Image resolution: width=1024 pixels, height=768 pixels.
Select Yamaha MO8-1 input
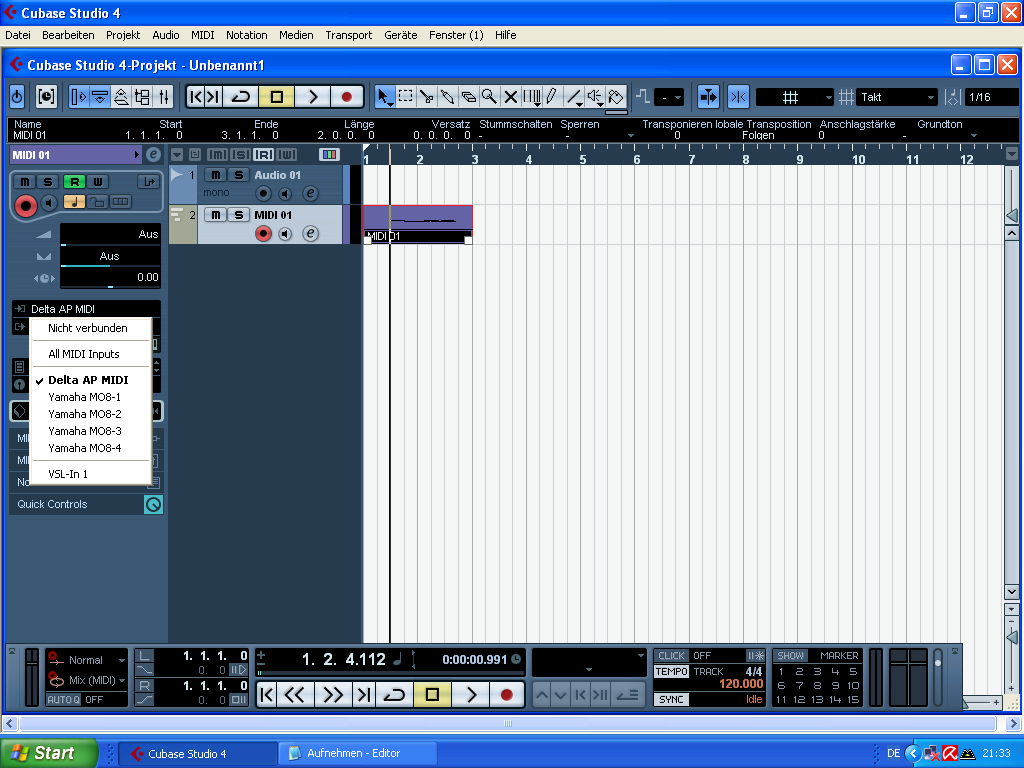91,397
